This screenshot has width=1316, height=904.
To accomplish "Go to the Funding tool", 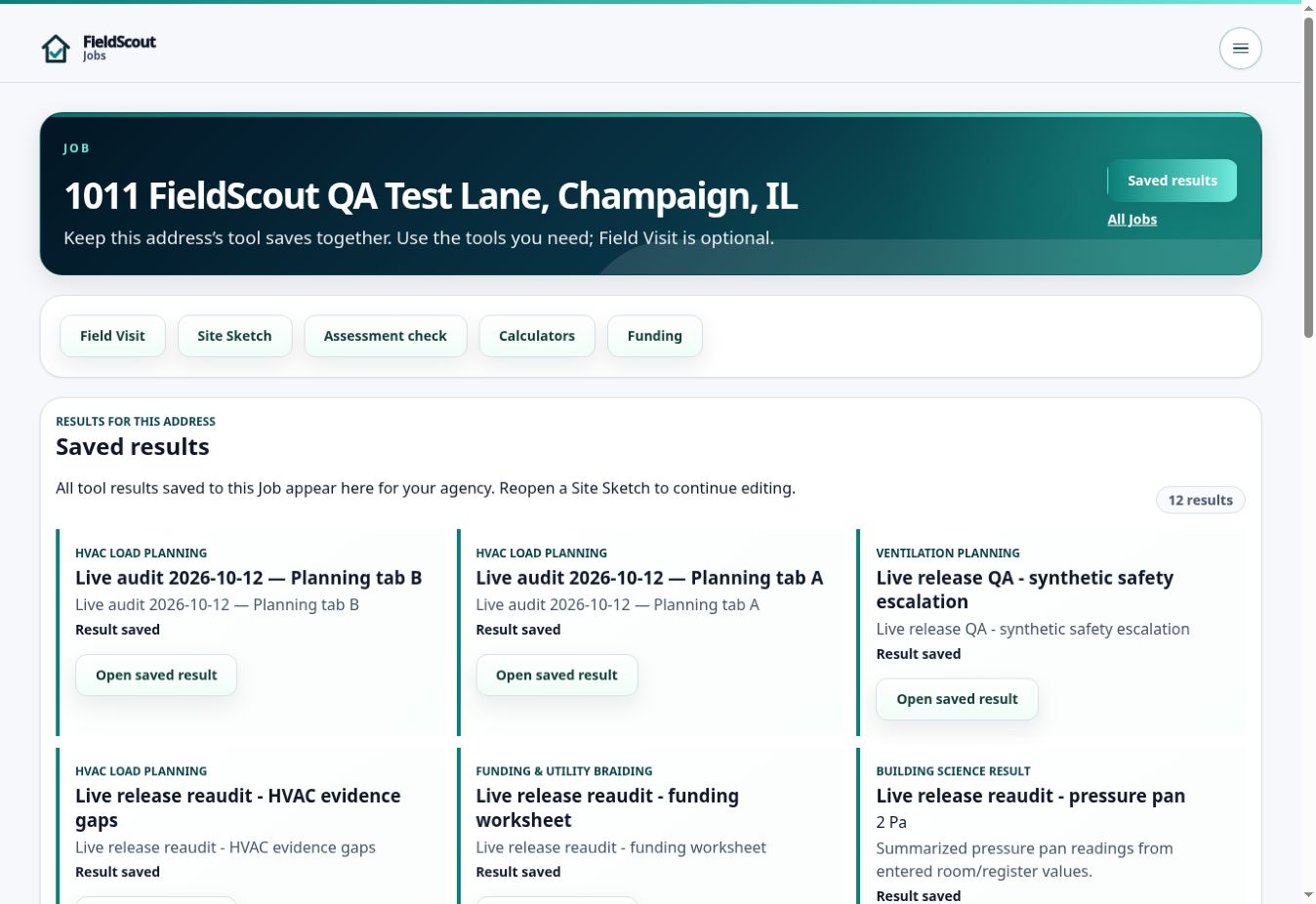I will [654, 336].
